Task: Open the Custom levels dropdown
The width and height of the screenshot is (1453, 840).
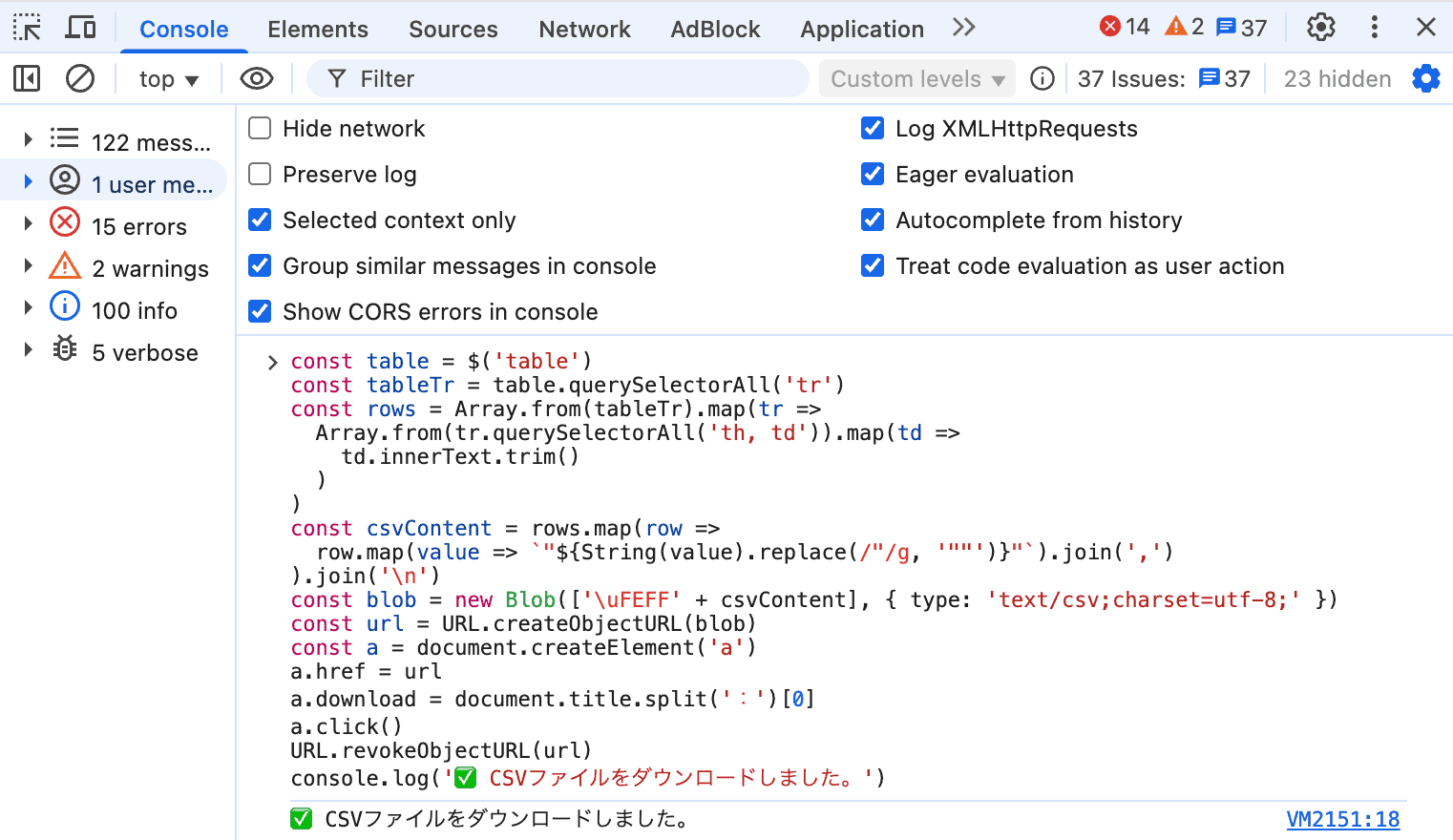Action: (x=916, y=79)
